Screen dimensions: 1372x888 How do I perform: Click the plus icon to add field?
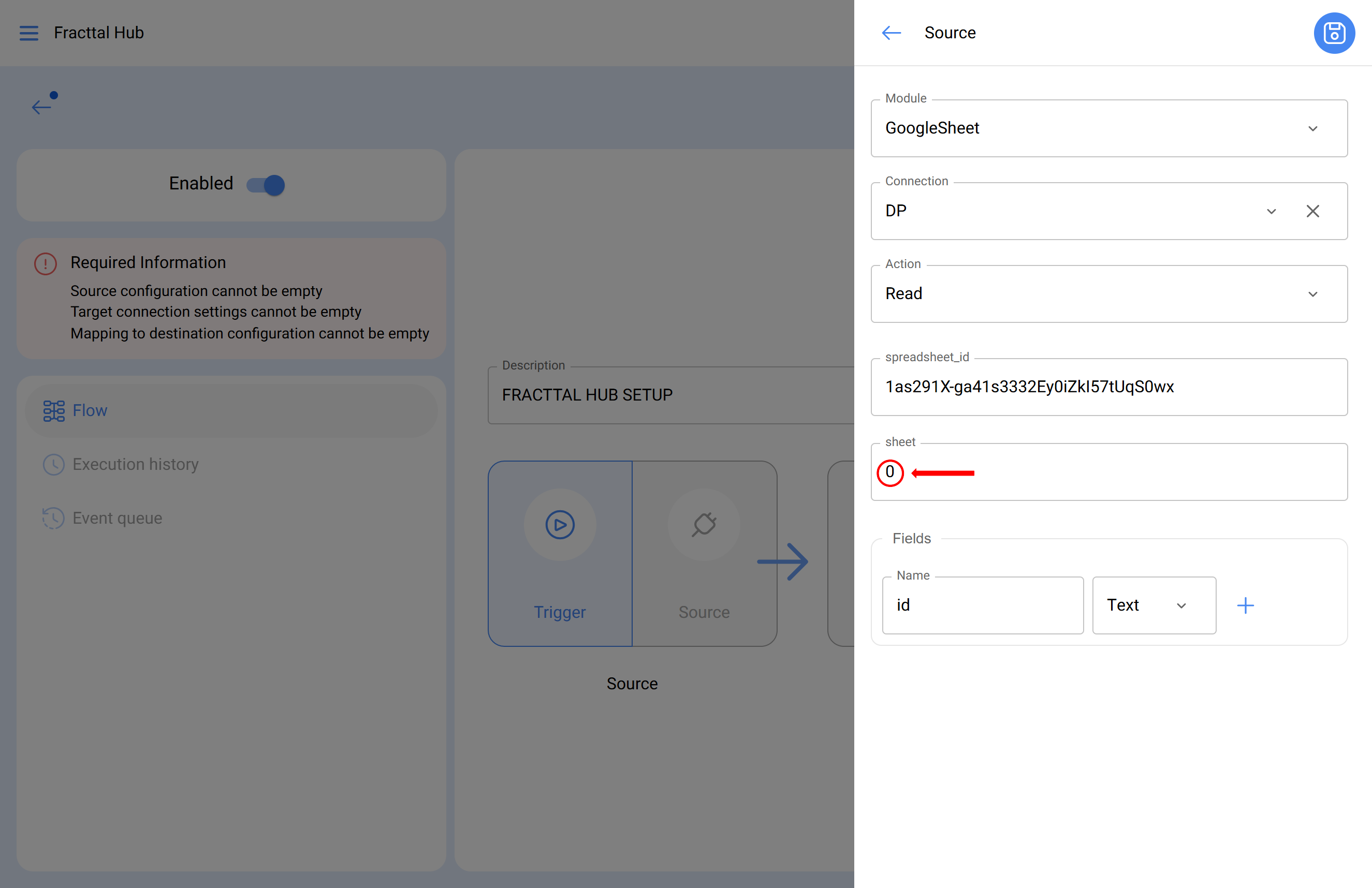[x=1245, y=605]
